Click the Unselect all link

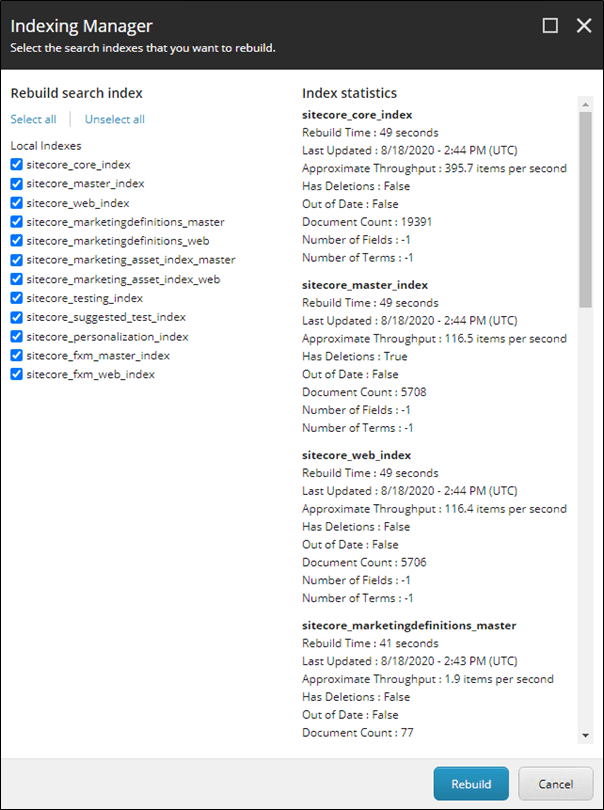(115, 119)
